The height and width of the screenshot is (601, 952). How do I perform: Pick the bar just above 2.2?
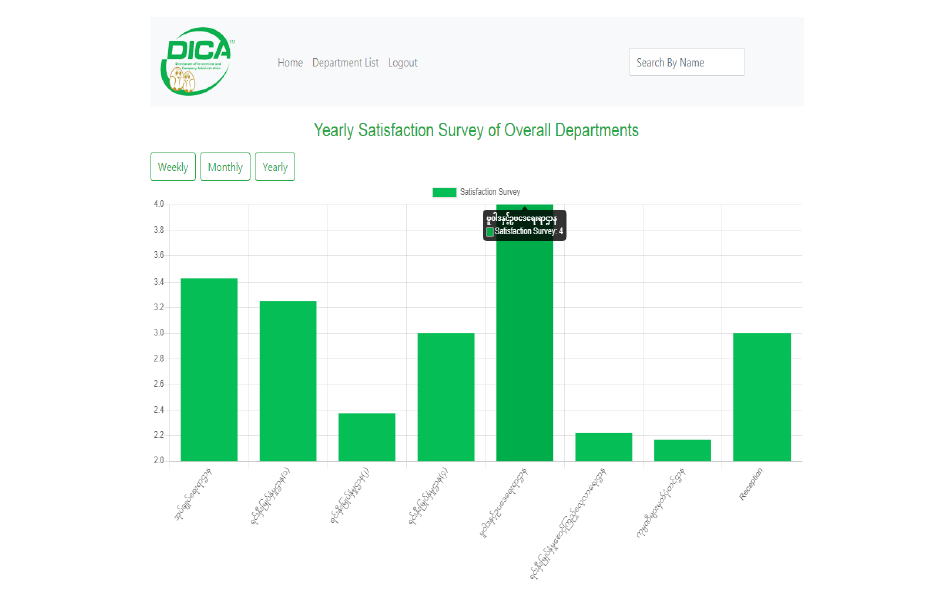pyautogui.click(x=604, y=447)
